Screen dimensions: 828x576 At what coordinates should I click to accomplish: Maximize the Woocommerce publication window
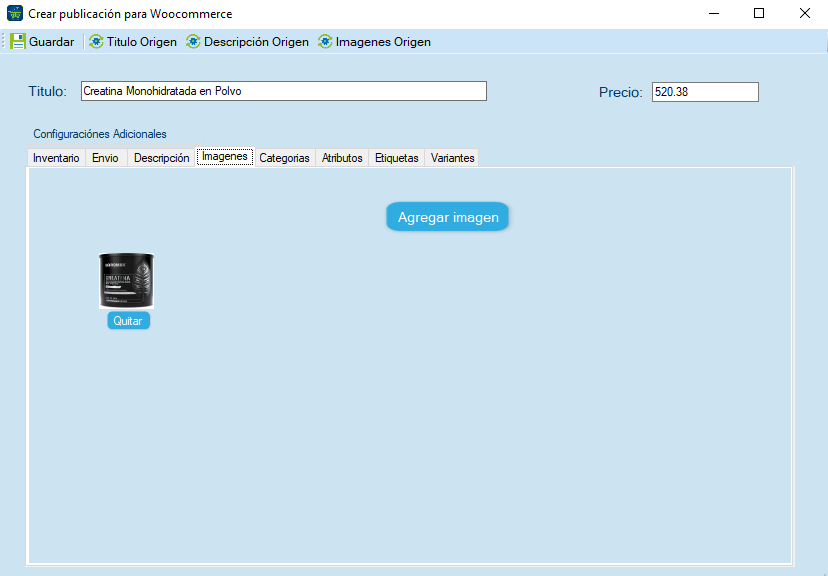pos(759,13)
